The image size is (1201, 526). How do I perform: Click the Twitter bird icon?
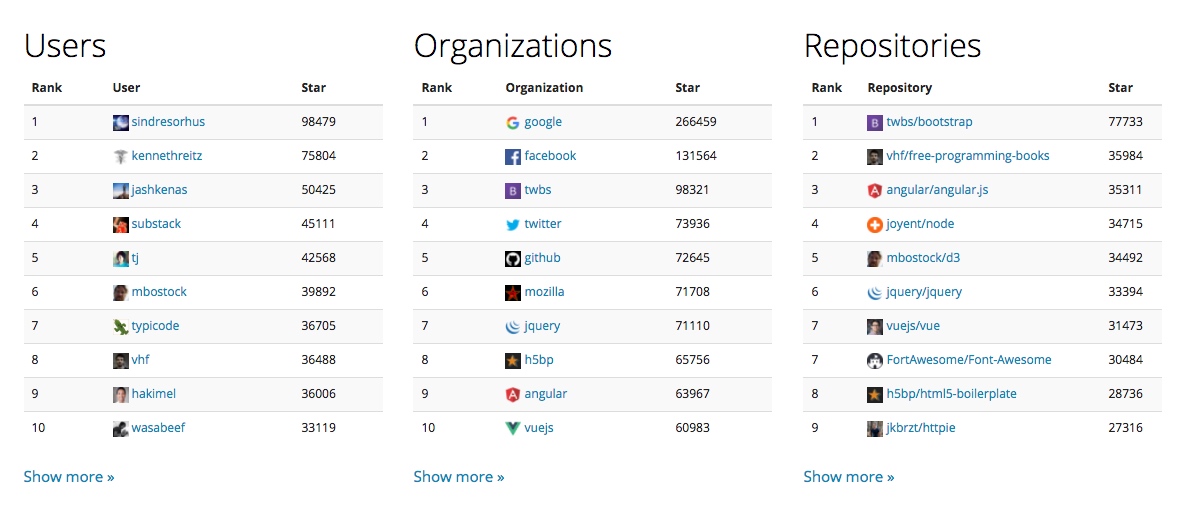click(513, 224)
